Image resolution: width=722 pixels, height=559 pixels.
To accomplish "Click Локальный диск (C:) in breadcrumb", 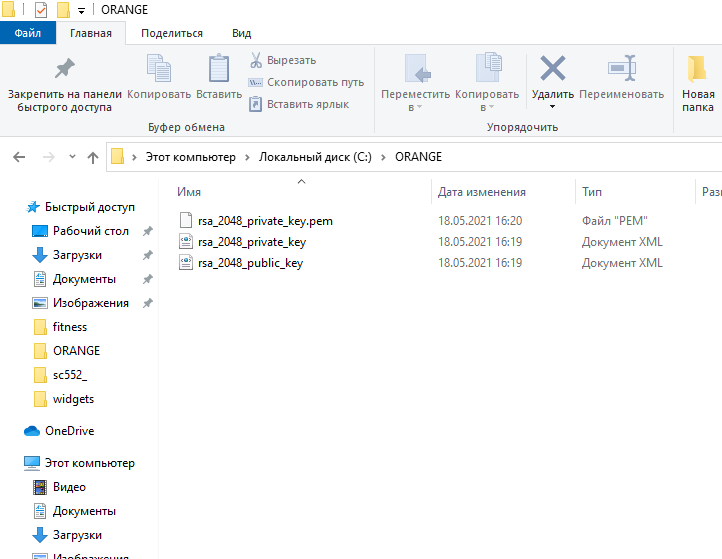I will pyautogui.click(x=315, y=157).
